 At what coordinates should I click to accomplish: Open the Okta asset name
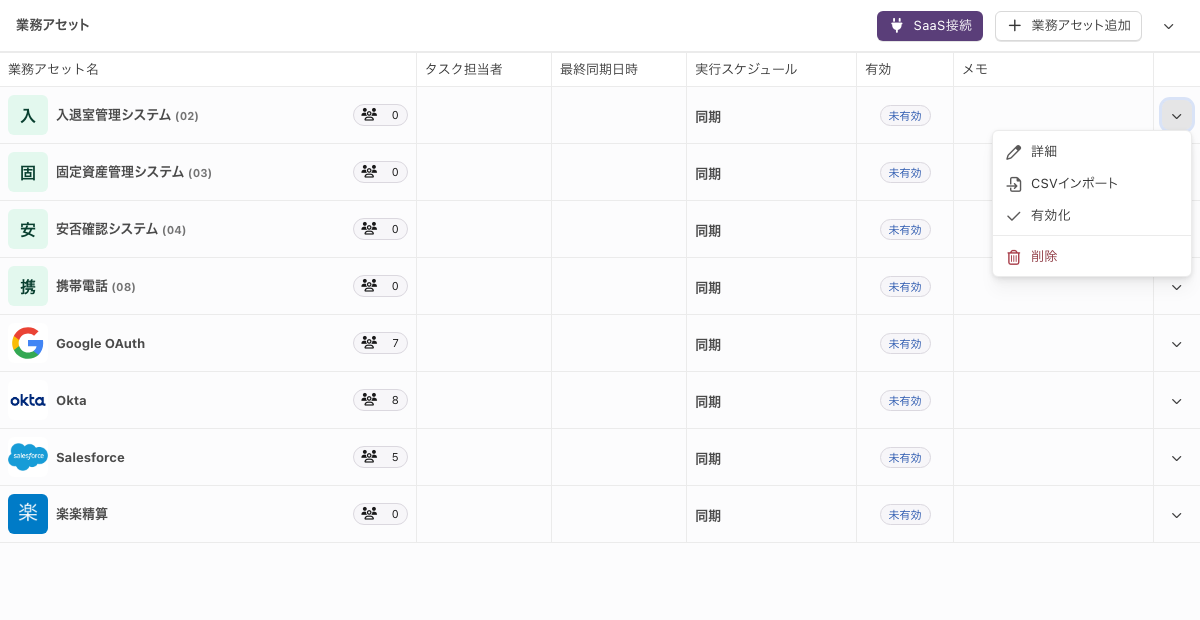71,400
